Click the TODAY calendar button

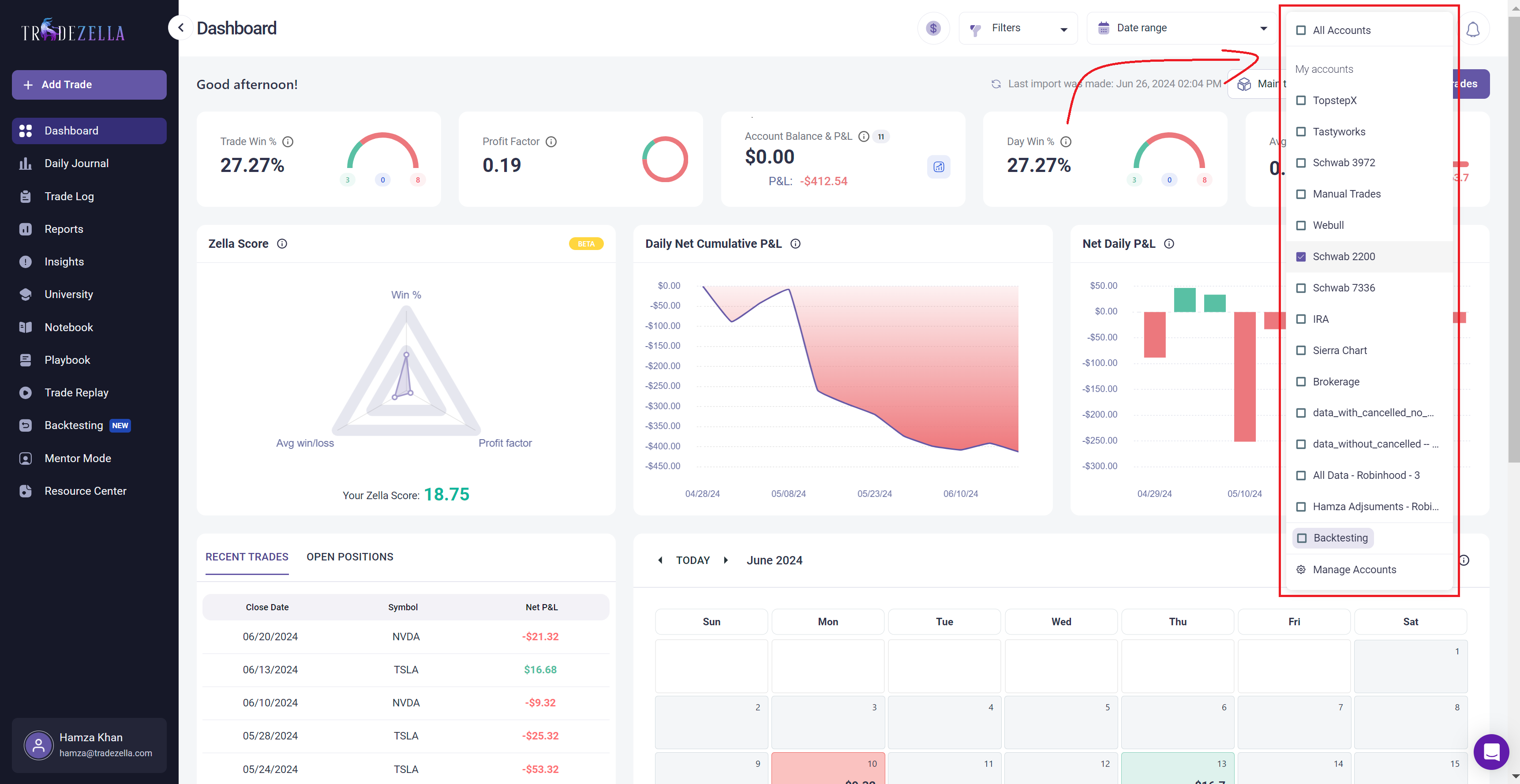point(693,560)
